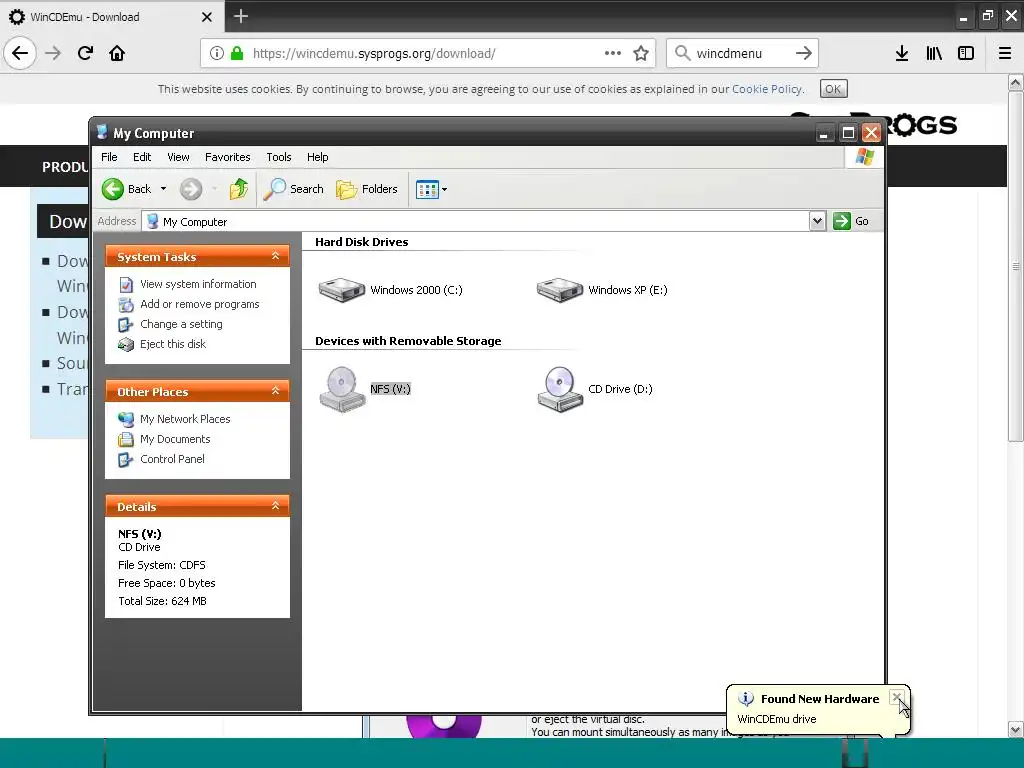
Task: Click Change a setting
Action: 181,324
